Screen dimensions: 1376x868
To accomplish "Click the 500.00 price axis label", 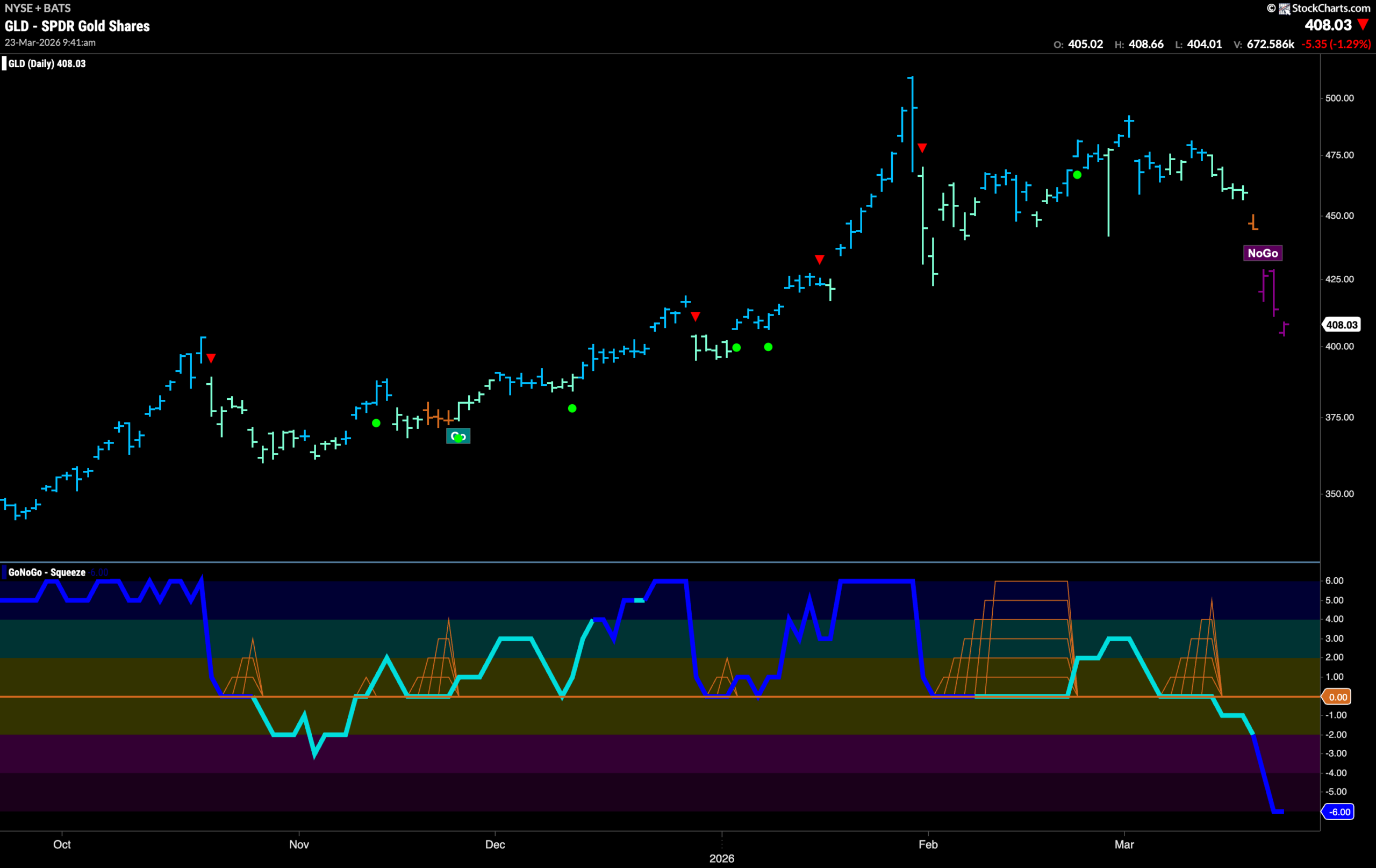I will tap(1339, 98).
